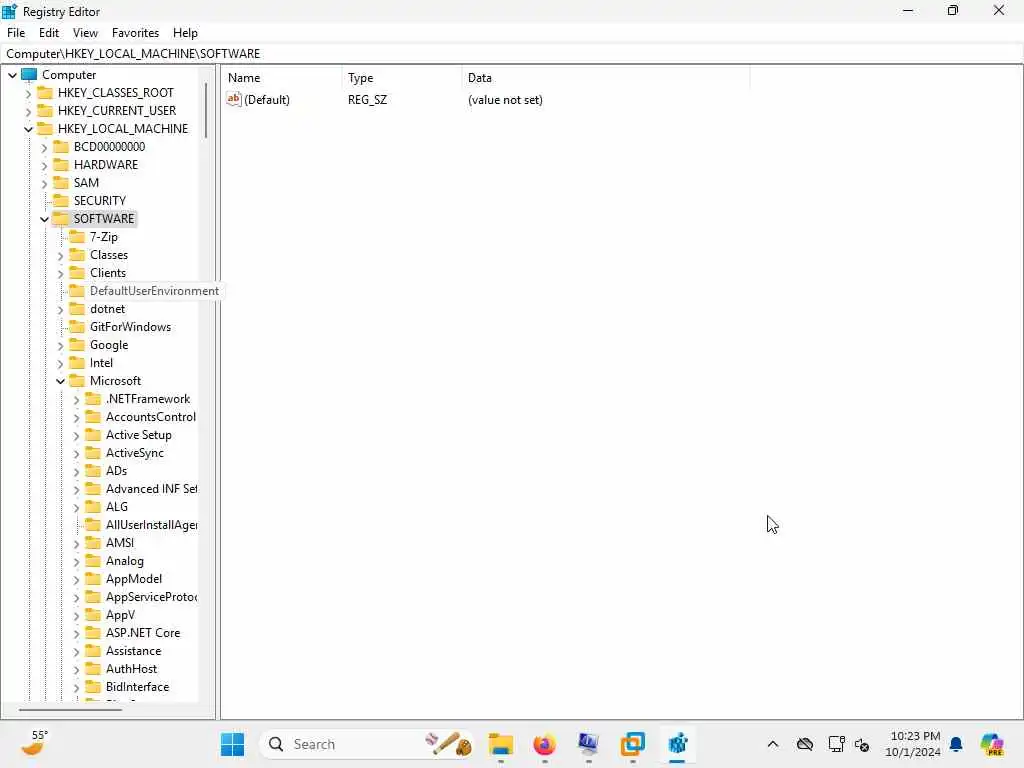
Task: Select the ActiveSync key
Action: tap(135, 453)
